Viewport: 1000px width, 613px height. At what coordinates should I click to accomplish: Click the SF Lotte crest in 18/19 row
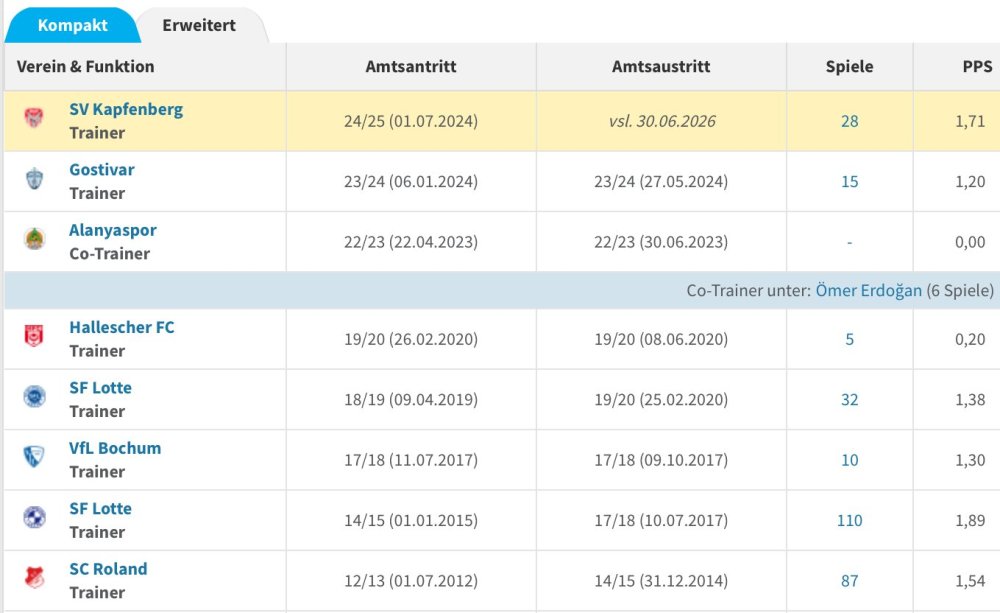tap(34, 398)
